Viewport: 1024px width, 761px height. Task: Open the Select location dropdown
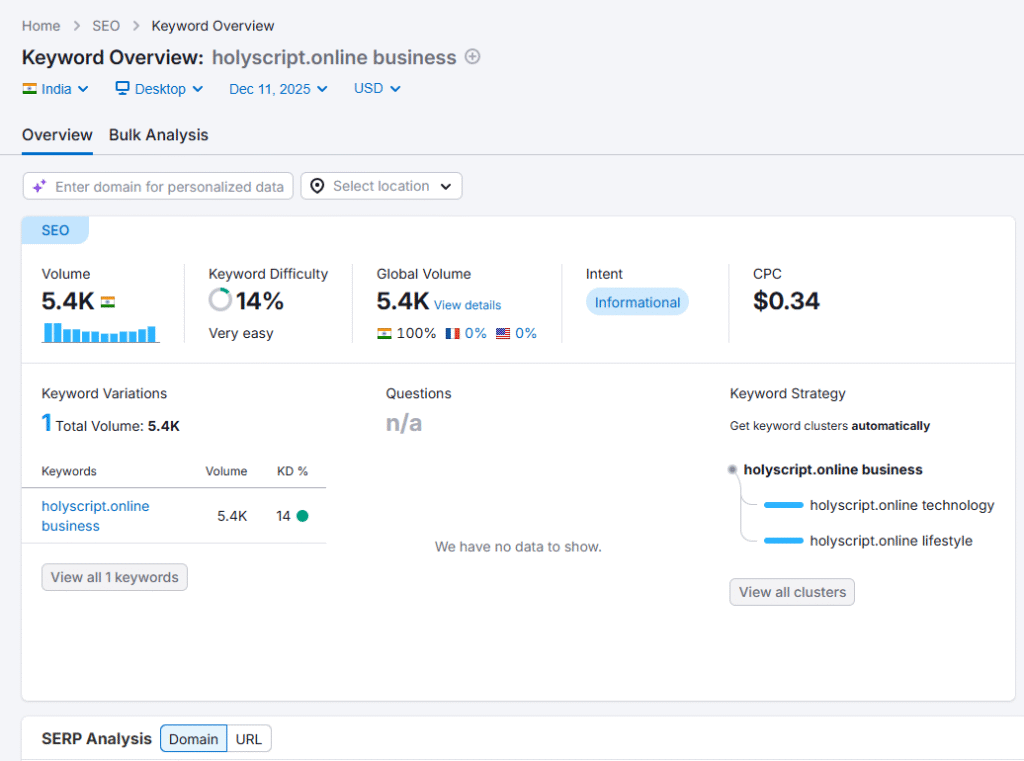pyautogui.click(x=381, y=186)
